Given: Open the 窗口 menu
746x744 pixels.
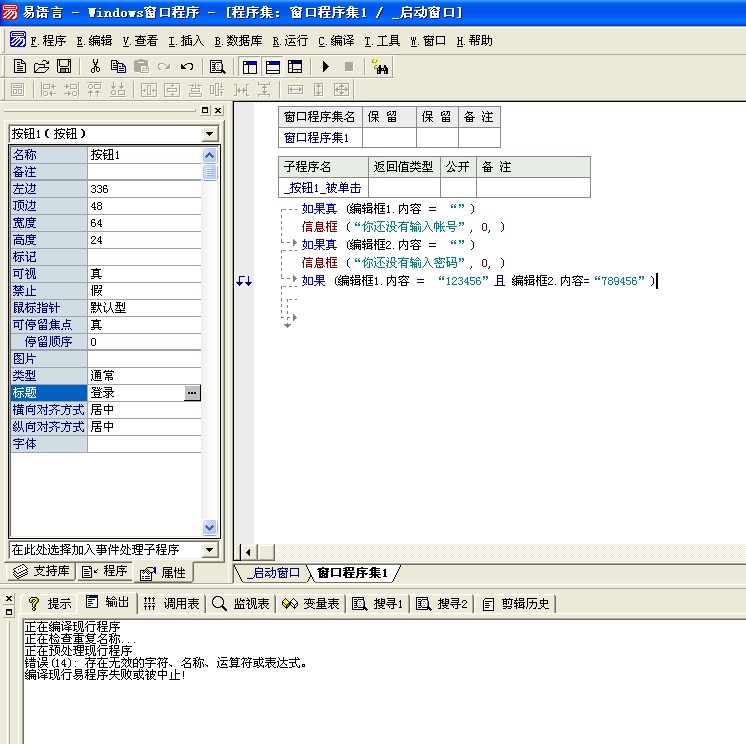Looking at the screenshot, I should (428, 41).
